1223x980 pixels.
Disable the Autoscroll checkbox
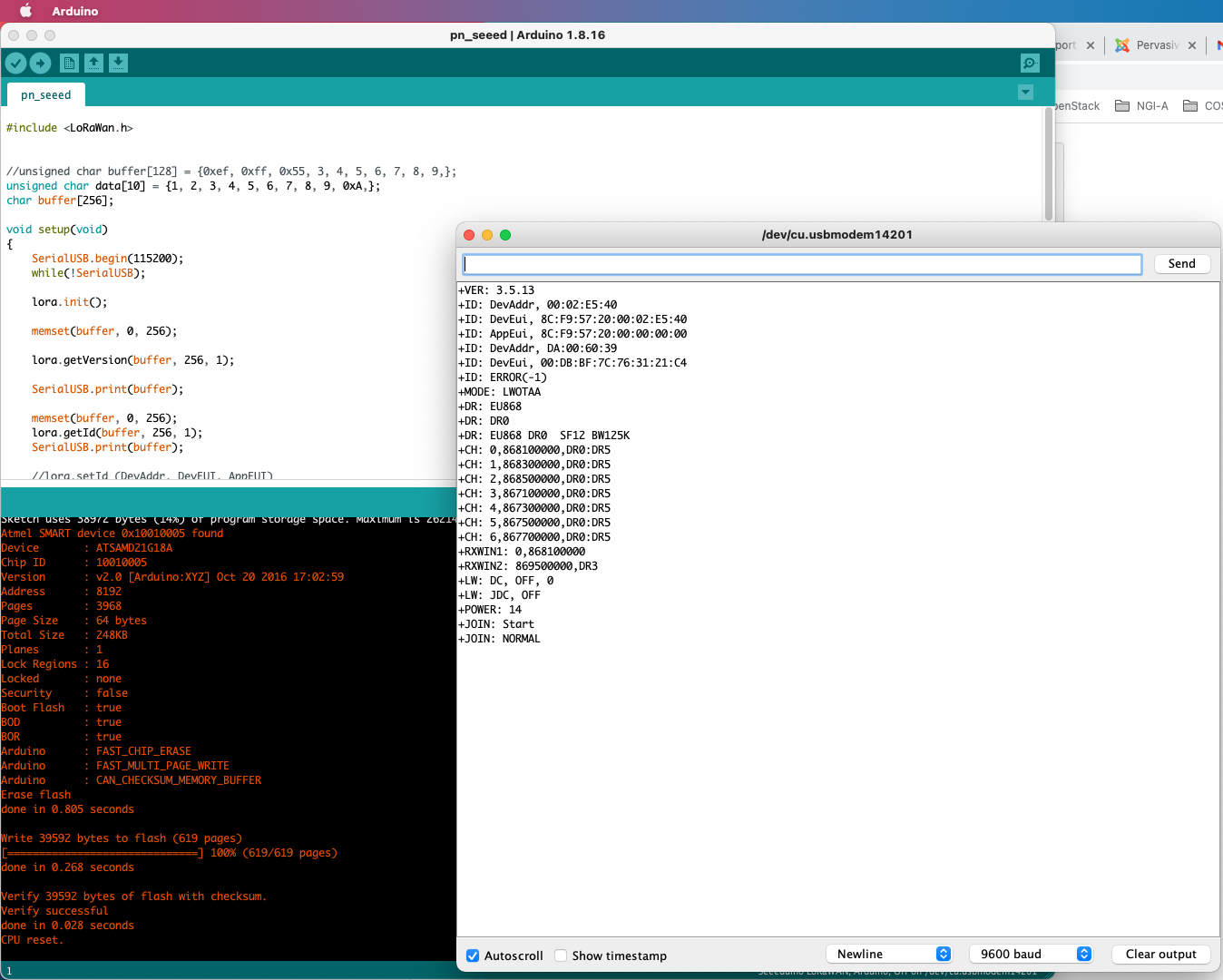[473, 955]
